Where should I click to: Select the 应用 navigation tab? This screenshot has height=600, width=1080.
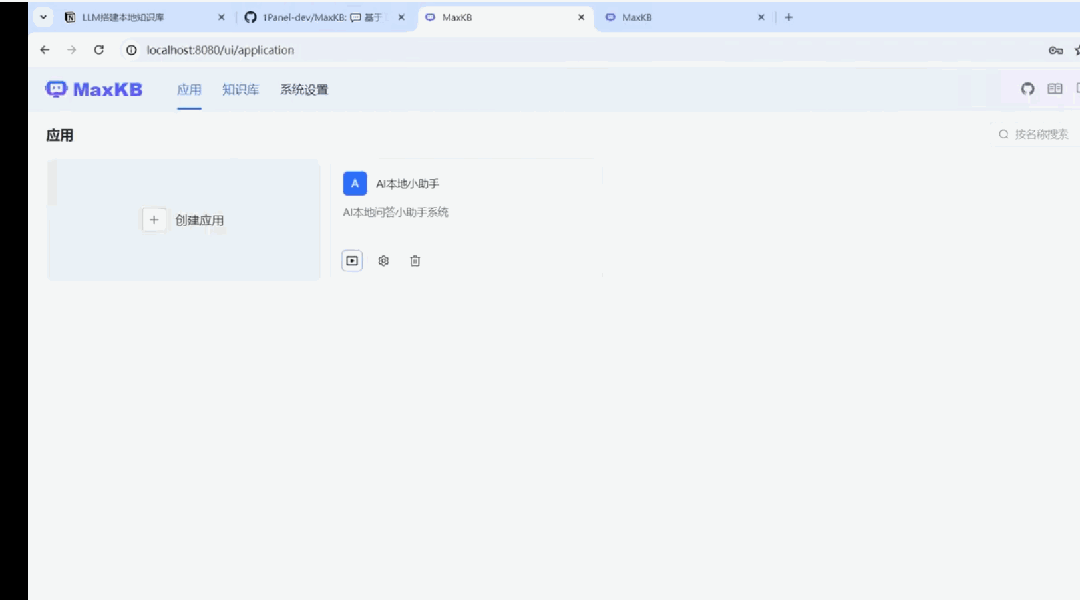coord(189,90)
